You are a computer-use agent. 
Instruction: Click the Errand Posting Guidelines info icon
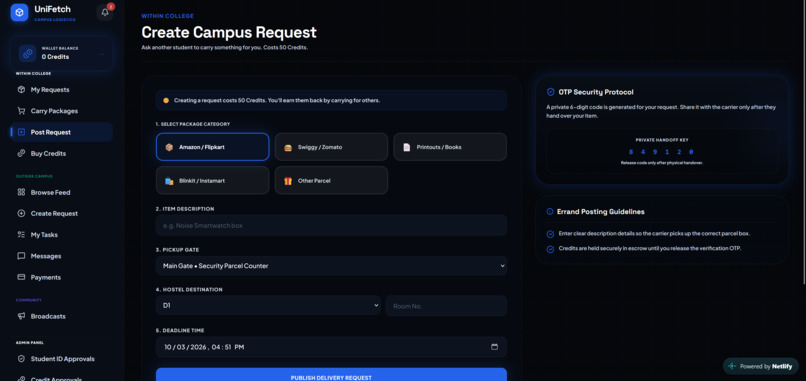pyautogui.click(x=550, y=211)
